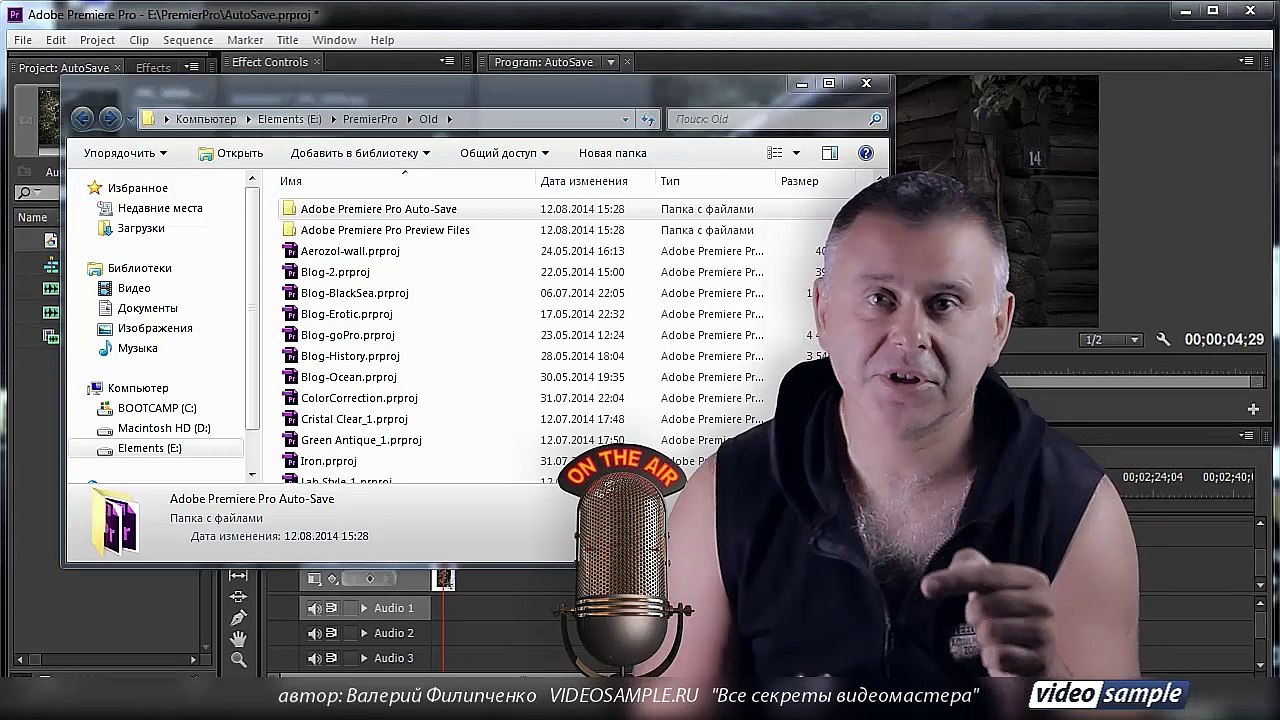Open Effect Controls panel menu
This screenshot has width=1280, height=720.
coord(447,62)
